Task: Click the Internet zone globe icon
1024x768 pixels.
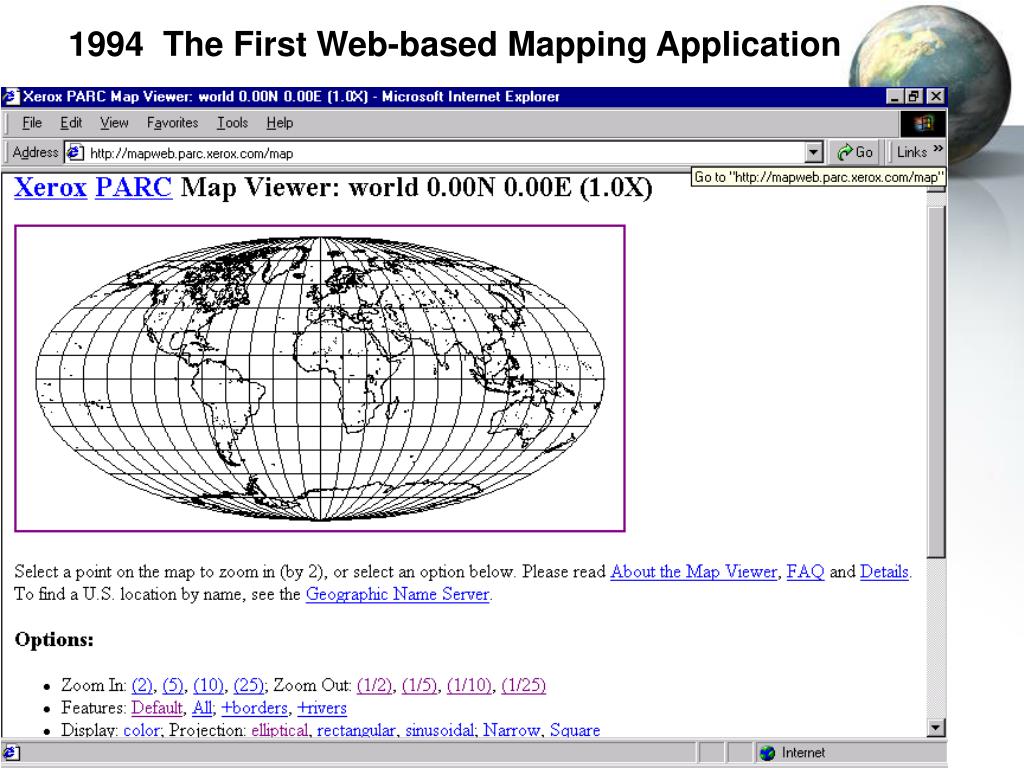Action: [768, 753]
